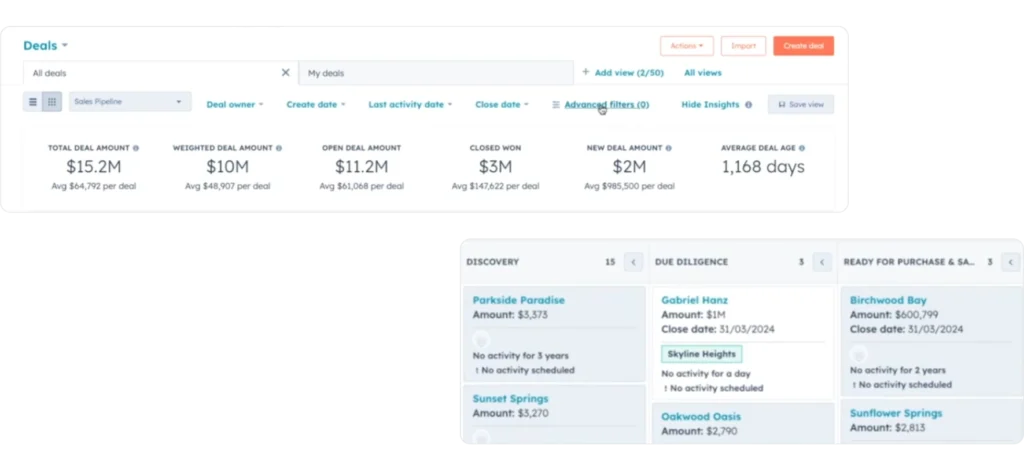Open the Sales Pipeline dropdown
The height and width of the screenshot is (453, 1024).
(130, 102)
